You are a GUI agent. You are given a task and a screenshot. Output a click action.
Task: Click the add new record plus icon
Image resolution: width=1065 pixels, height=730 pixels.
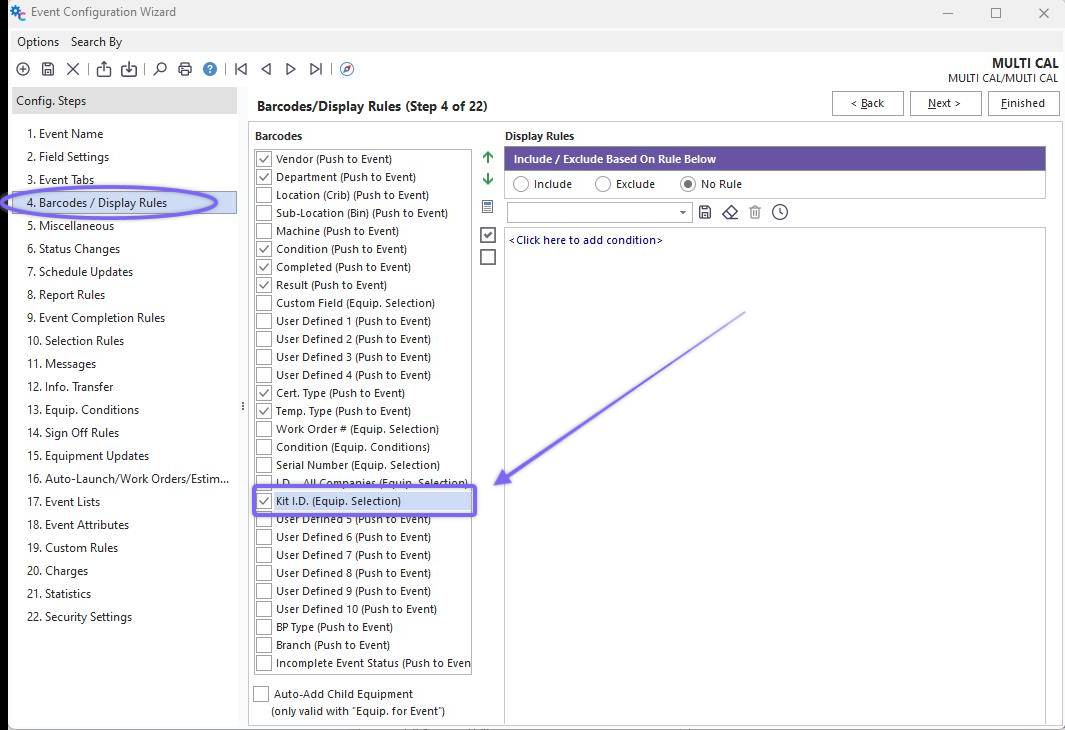pos(23,69)
